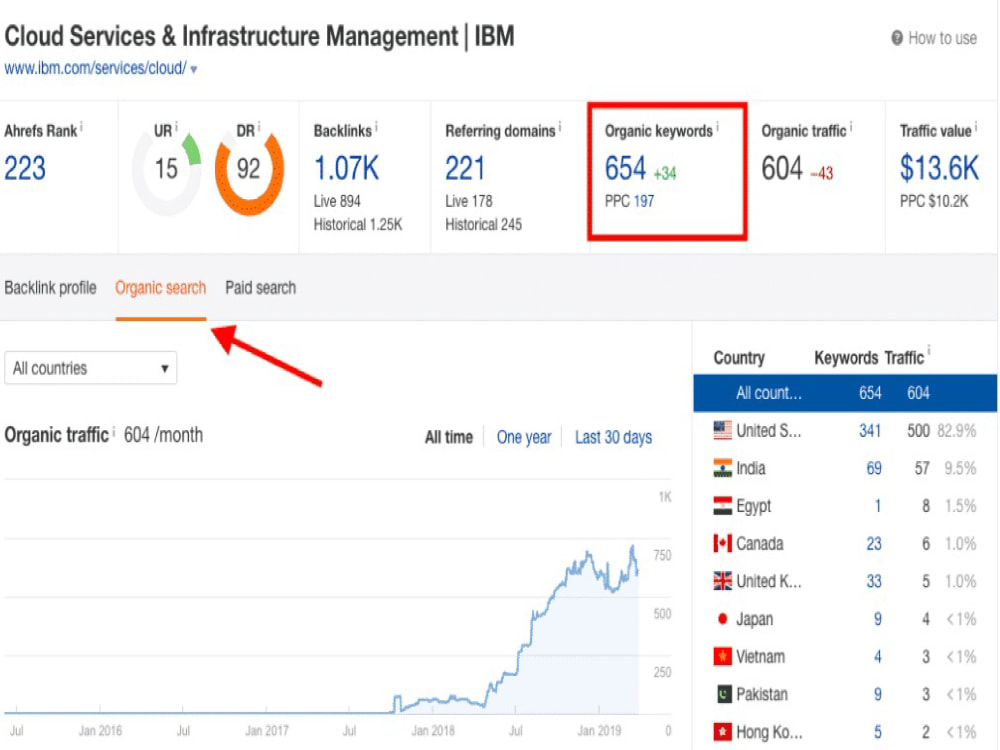
Task: Click United Kingdom keywords count 33
Action: tap(874, 582)
